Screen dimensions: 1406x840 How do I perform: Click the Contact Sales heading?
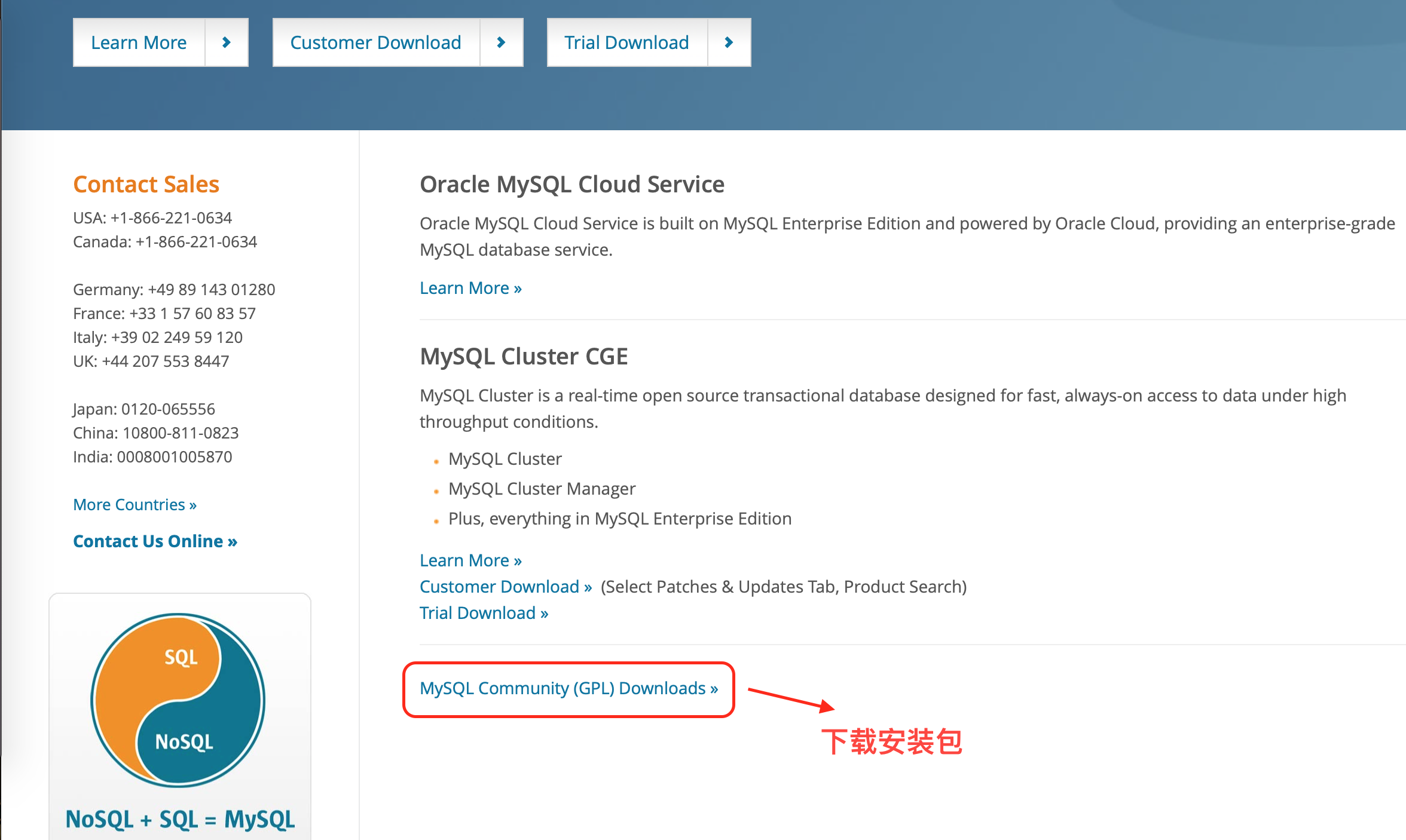[146, 184]
